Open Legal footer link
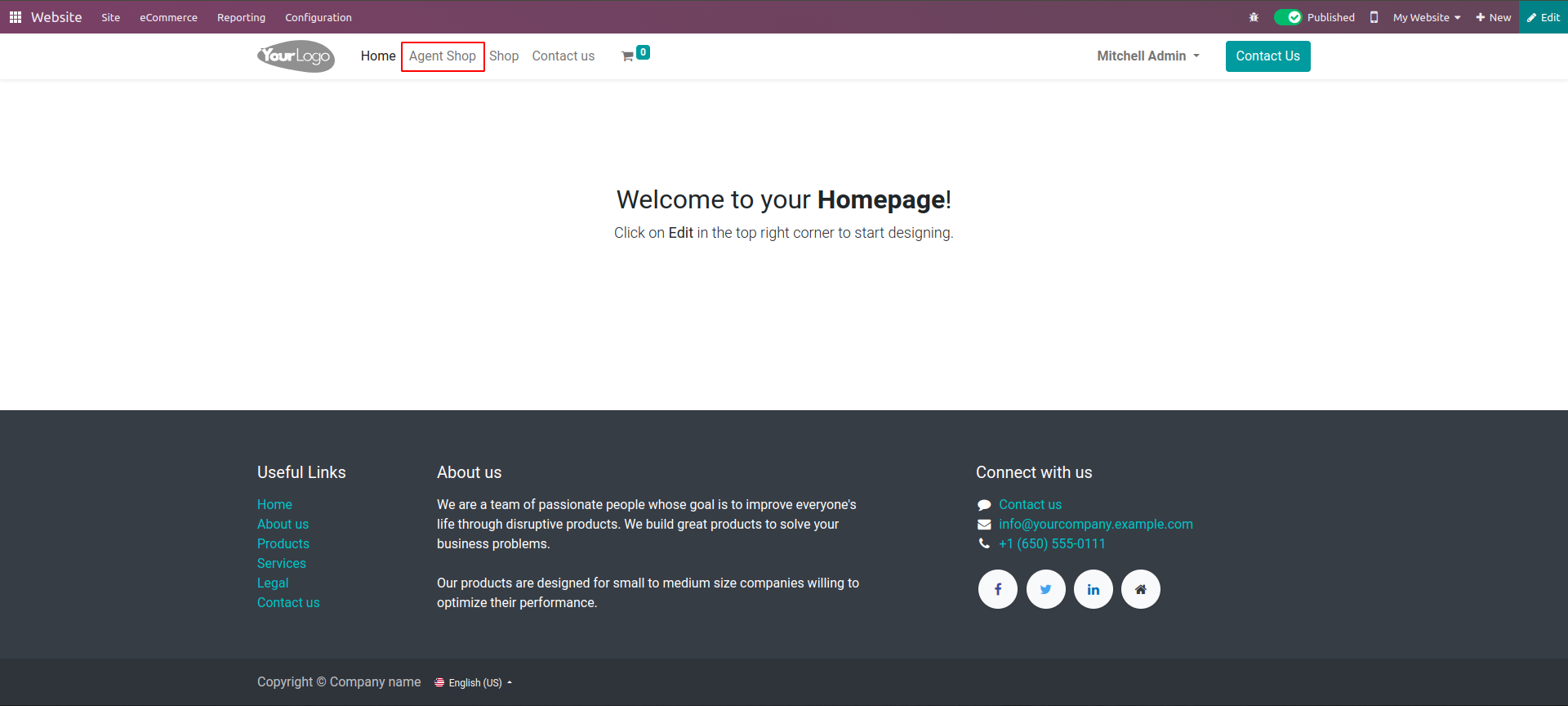The image size is (1568, 706). point(273,583)
